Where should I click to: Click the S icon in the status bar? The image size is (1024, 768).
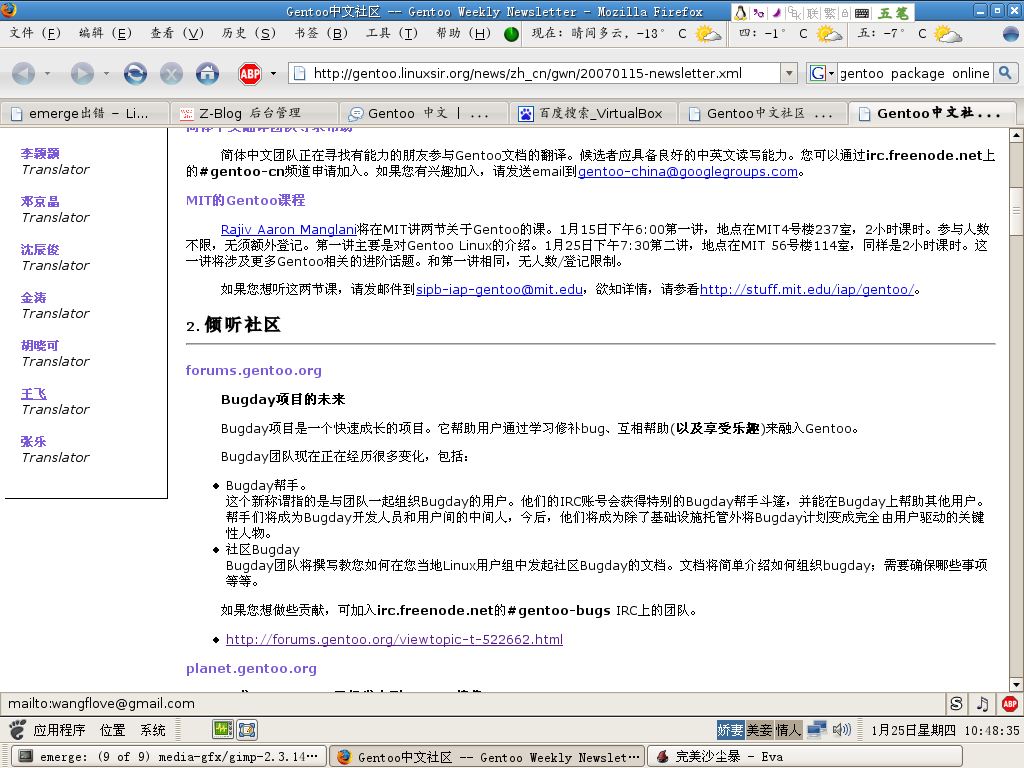pos(956,703)
